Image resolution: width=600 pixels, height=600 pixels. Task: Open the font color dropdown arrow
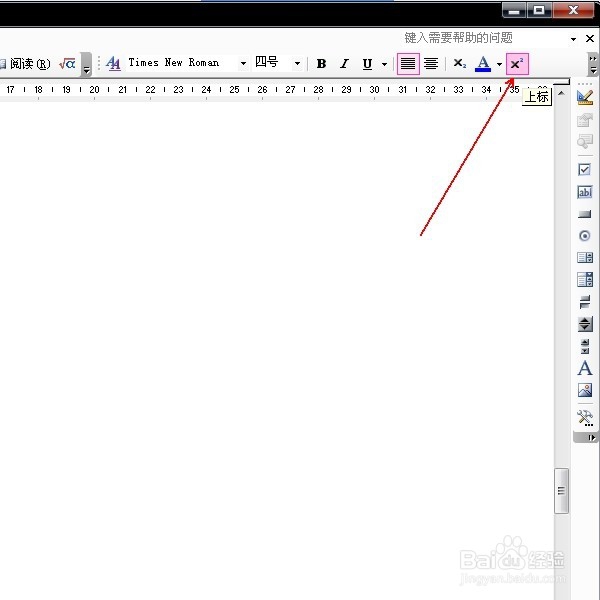tap(499, 64)
